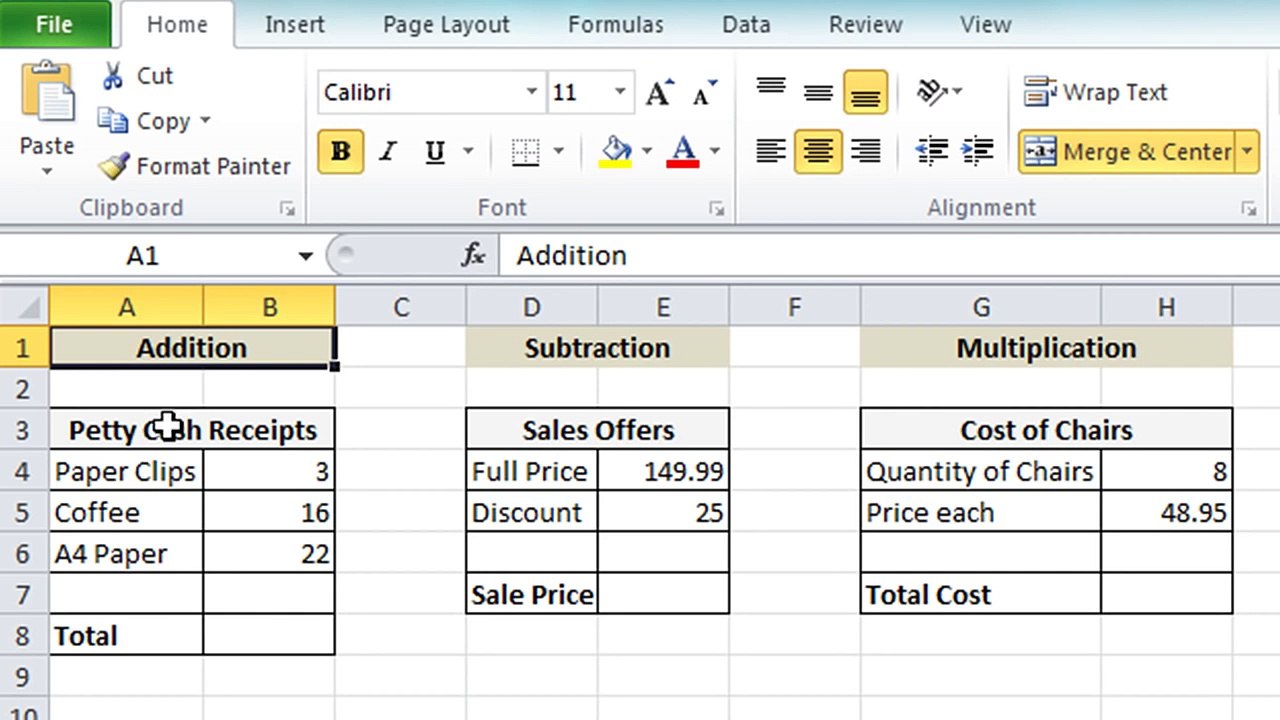
Task: Open Font dialog launcher
Action: click(716, 209)
